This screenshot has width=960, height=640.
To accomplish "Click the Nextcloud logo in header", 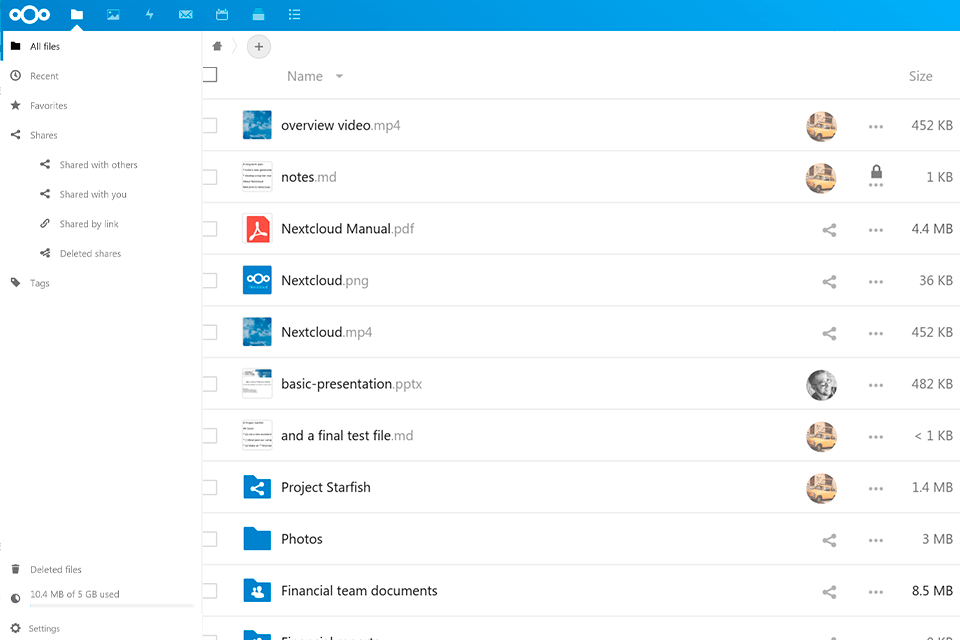I will pyautogui.click(x=29, y=15).
